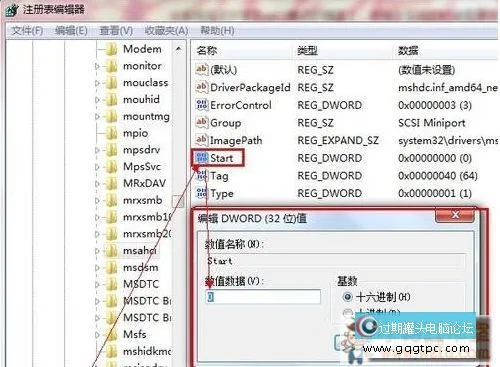Expand the mrxsmb tree node
The width and height of the screenshot is (500, 367).
point(97,201)
